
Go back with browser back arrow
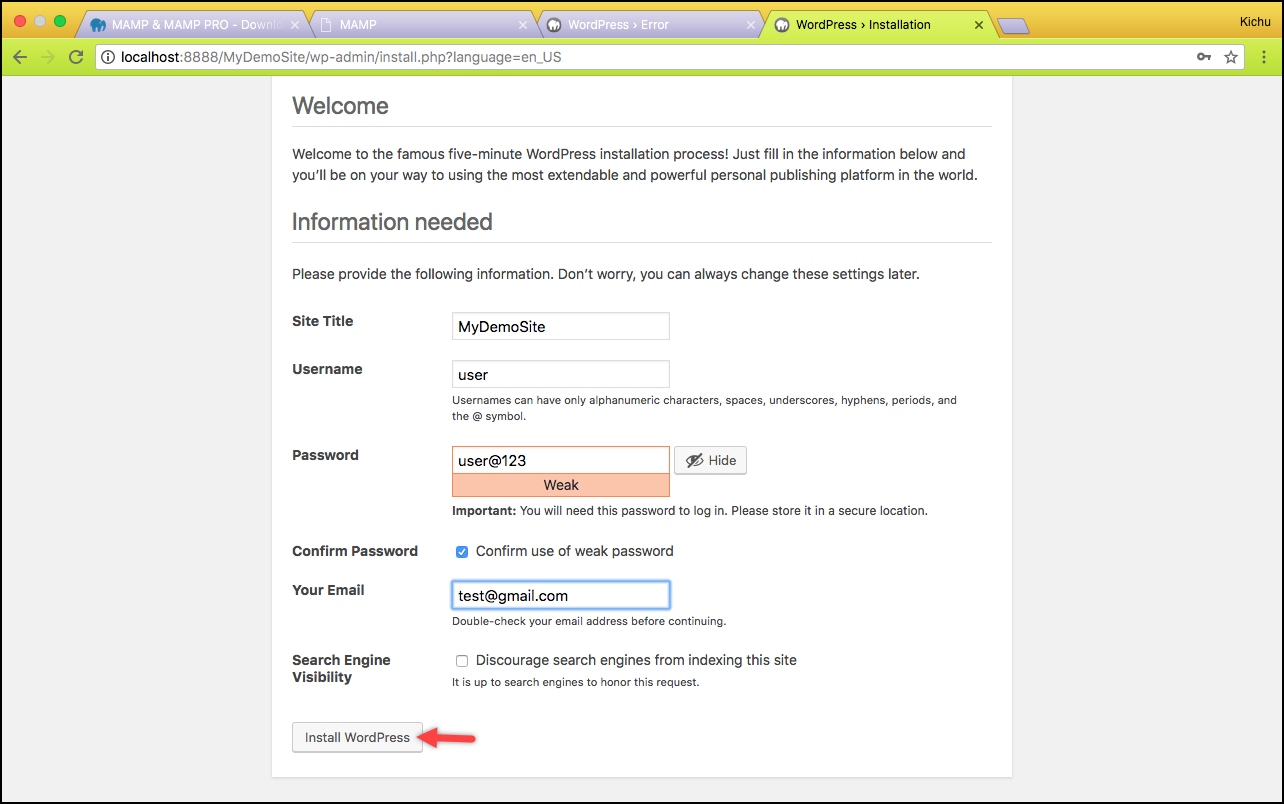(20, 57)
